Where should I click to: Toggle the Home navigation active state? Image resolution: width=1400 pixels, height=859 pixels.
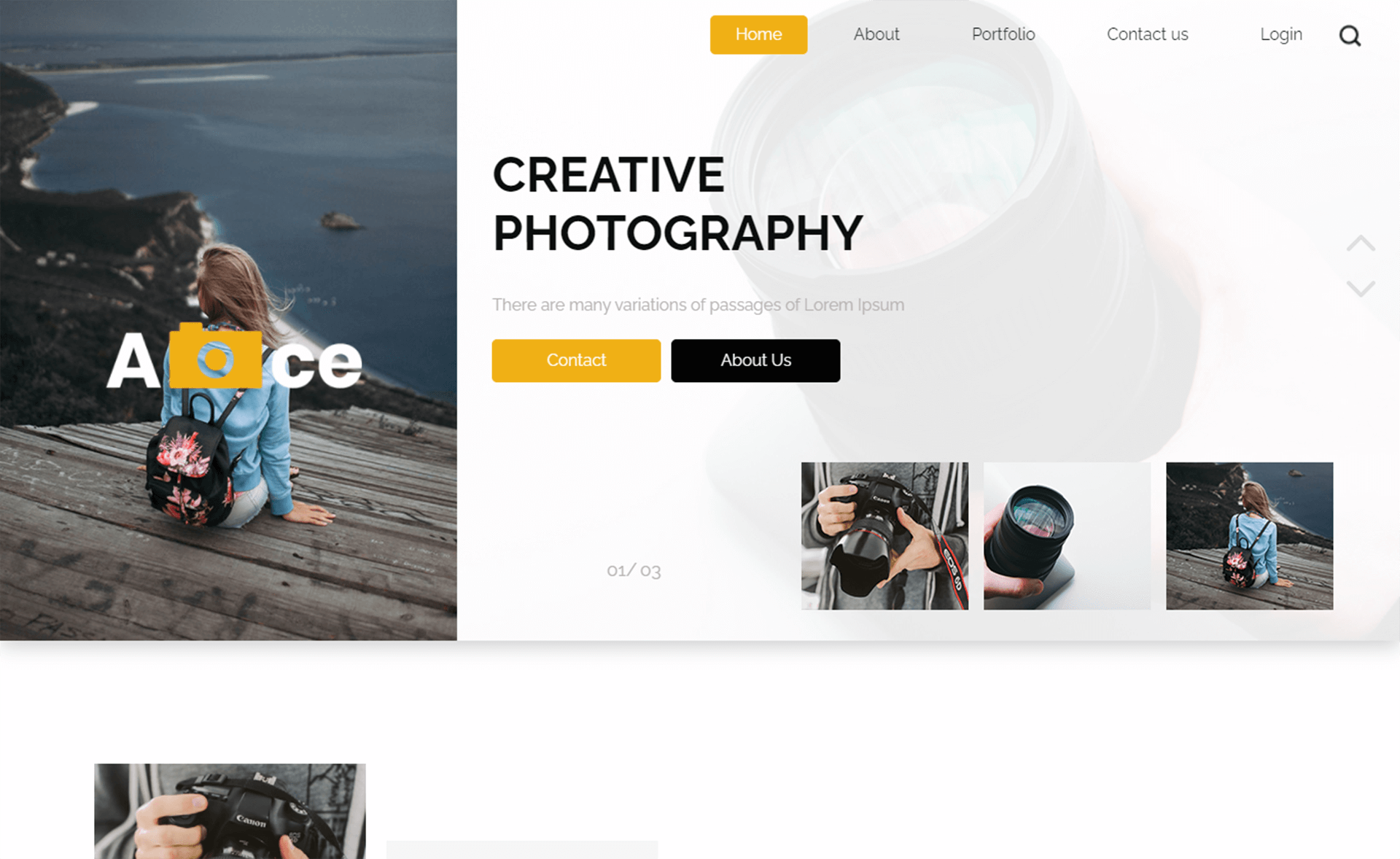pos(758,34)
